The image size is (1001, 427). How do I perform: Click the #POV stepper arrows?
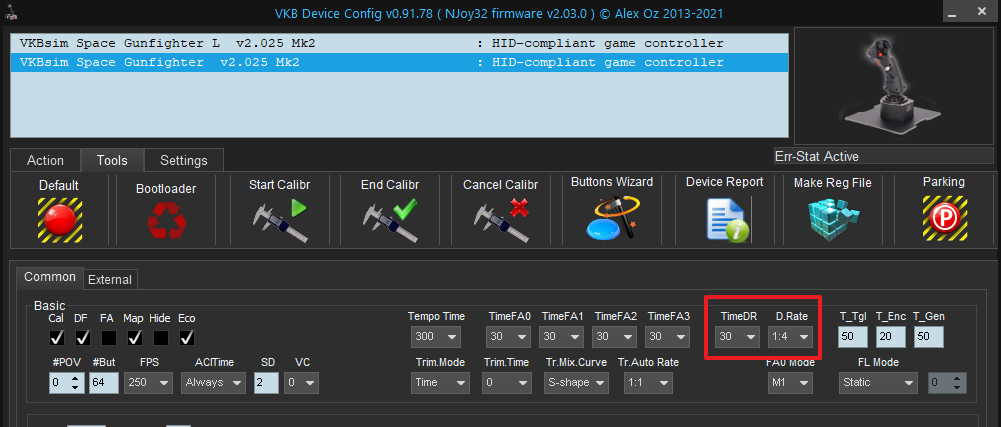(75, 382)
